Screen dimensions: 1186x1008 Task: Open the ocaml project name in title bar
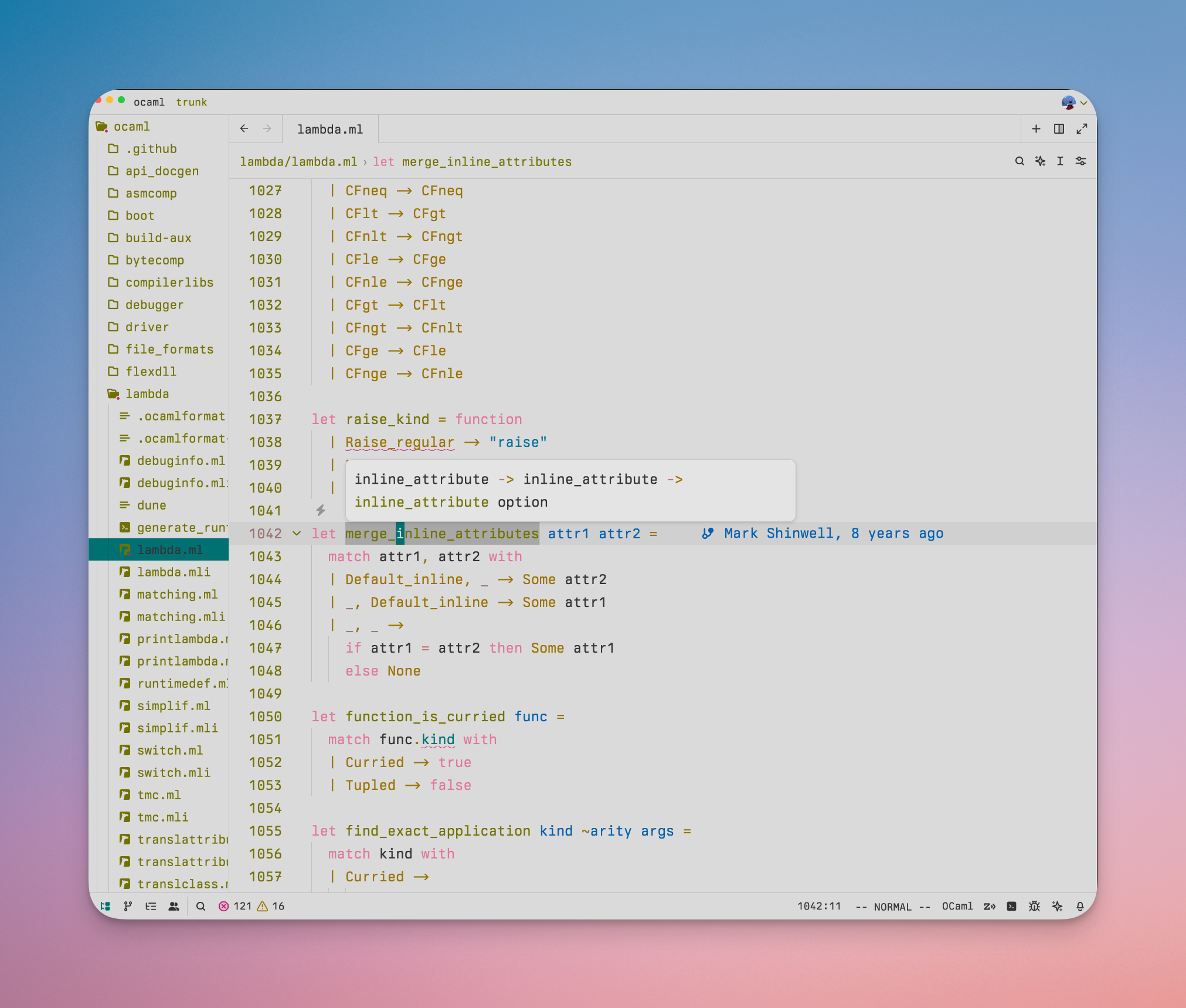click(149, 102)
